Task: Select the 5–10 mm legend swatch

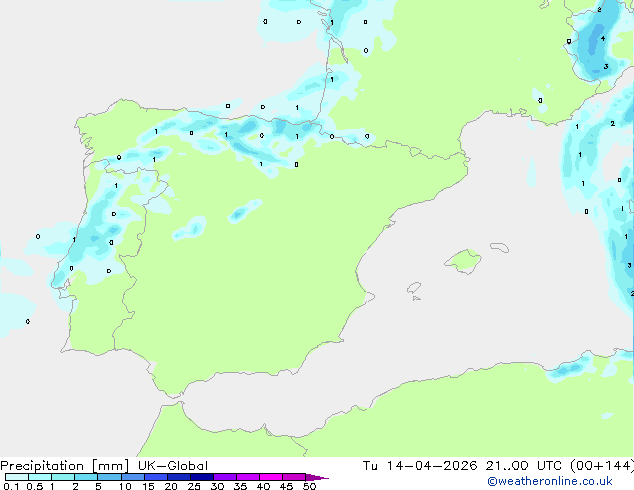Action: 109,477
